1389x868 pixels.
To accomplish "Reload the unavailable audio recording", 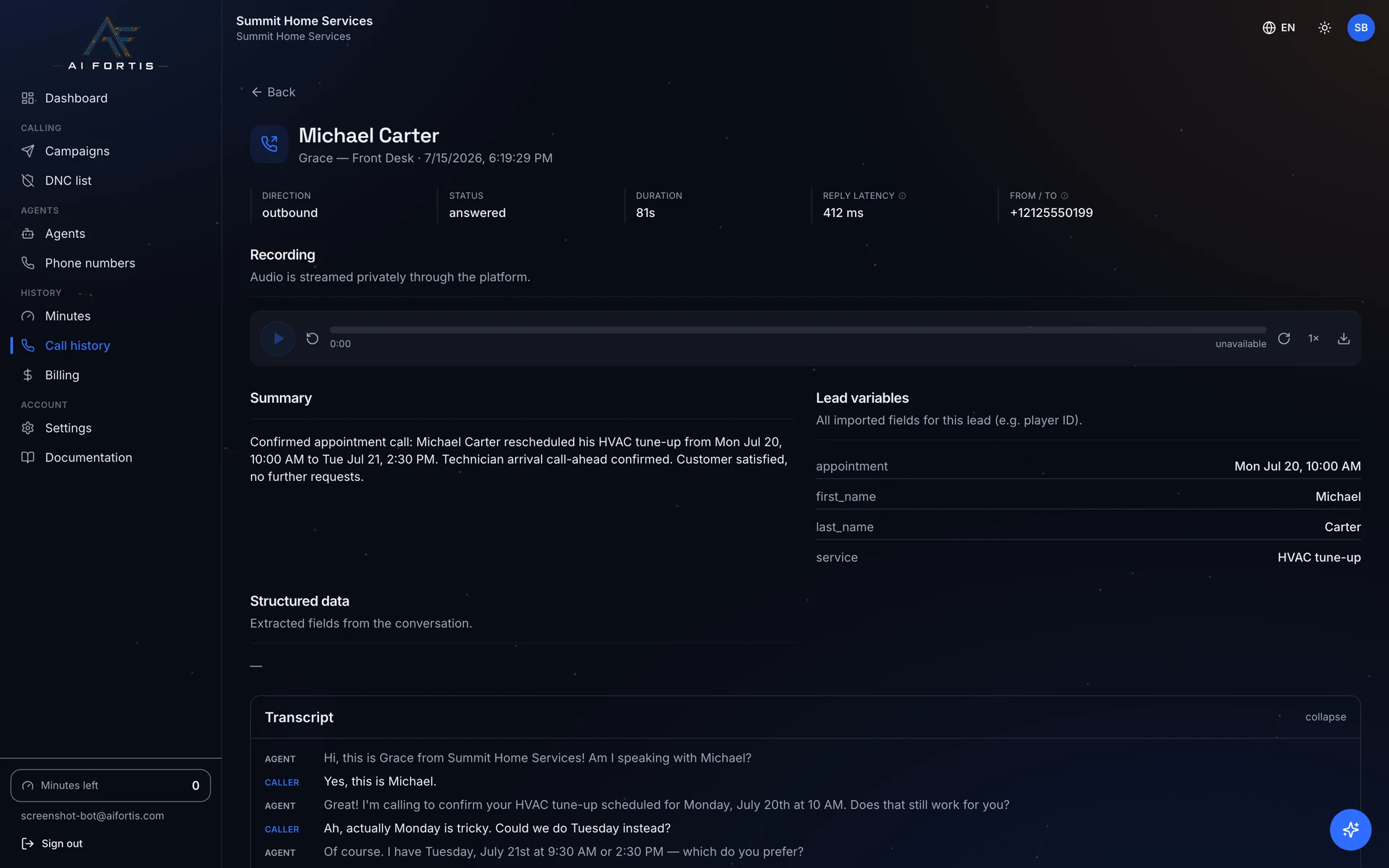I will 1283,339.
